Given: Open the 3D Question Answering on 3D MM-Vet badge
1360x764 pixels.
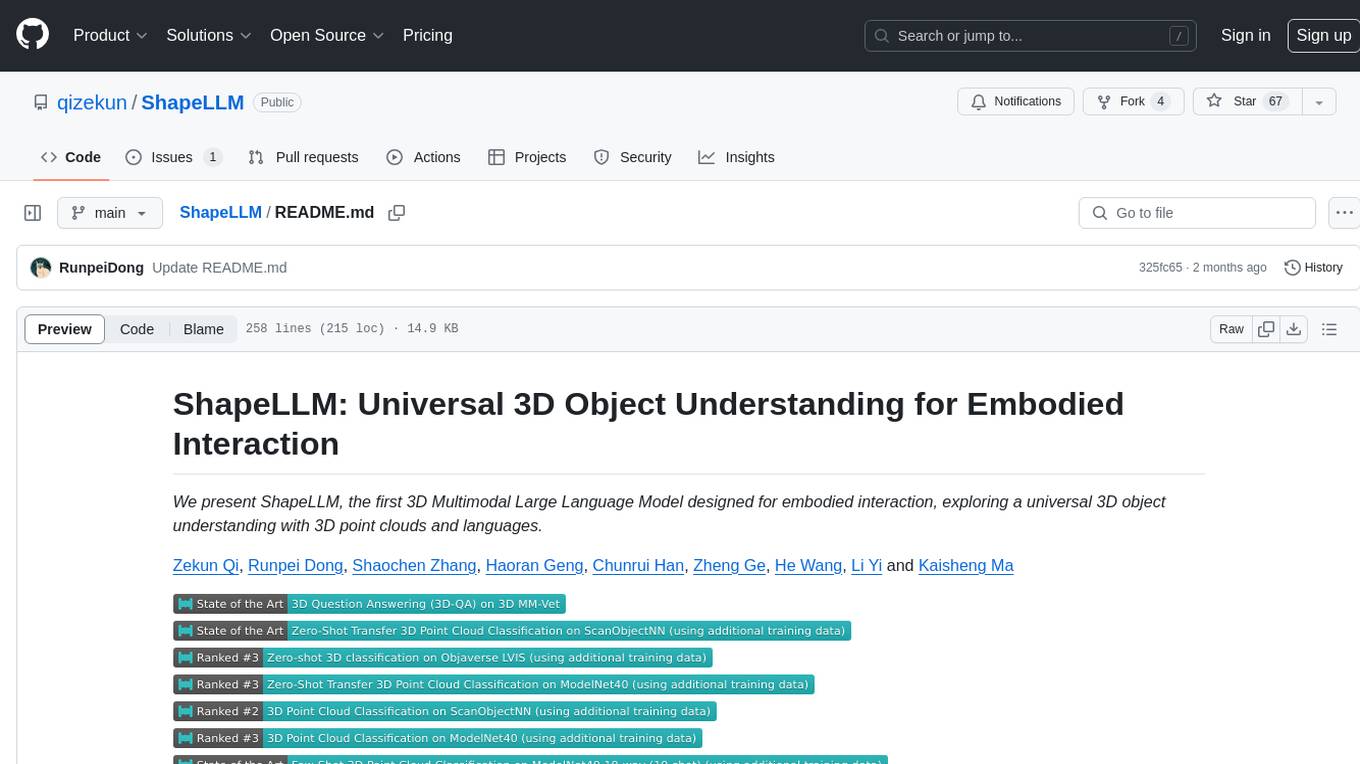Looking at the screenshot, I should click(x=370, y=604).
